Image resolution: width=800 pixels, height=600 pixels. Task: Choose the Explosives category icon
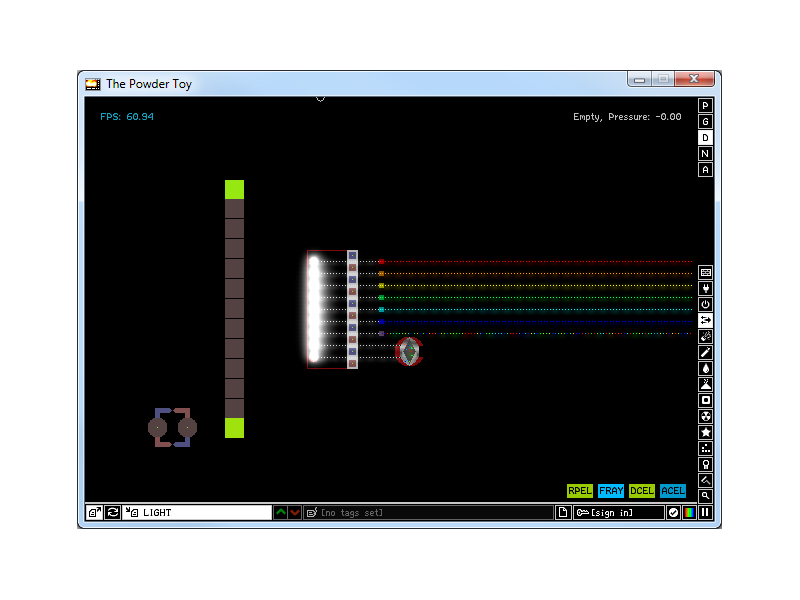(705, 336)
